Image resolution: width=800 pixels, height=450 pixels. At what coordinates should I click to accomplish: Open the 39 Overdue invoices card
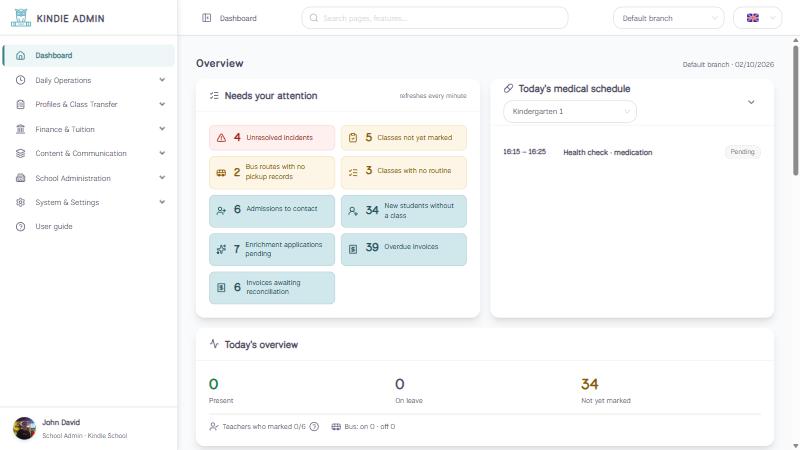[404, 249]
